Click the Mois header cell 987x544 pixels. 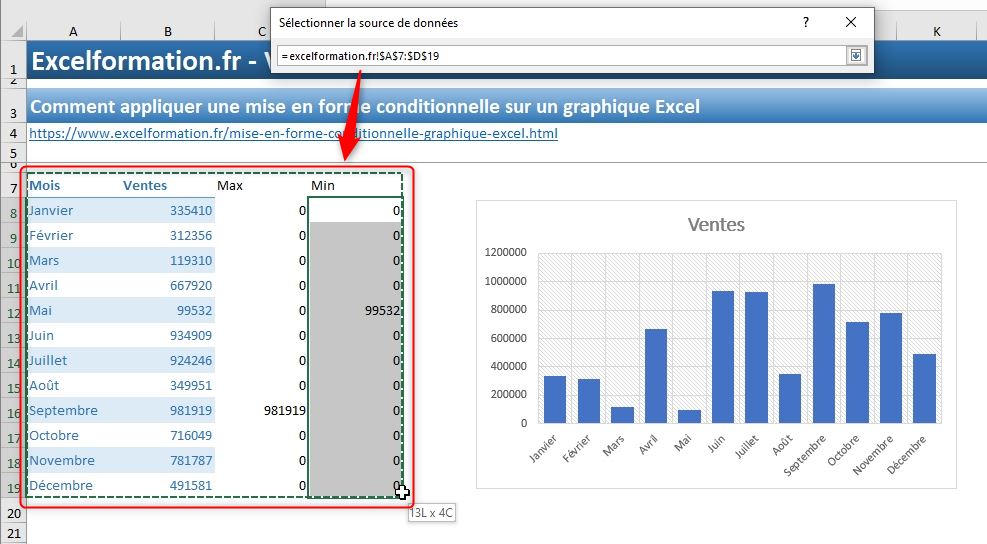pyautogui.click(x=73, y=185)
